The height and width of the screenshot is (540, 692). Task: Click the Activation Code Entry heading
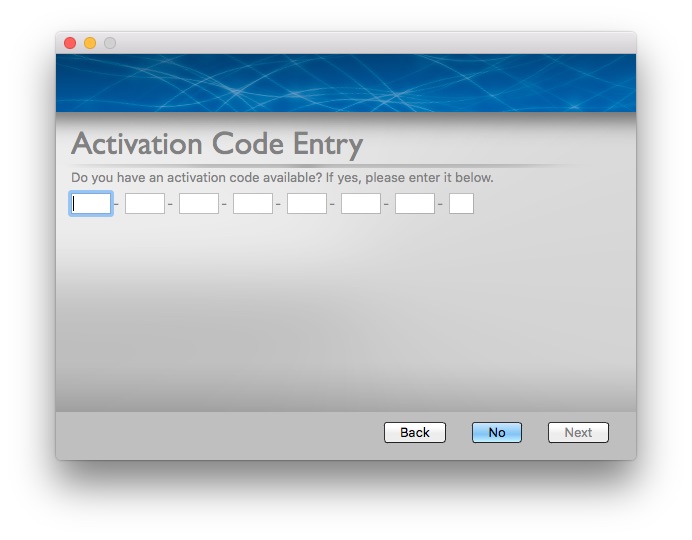point(217,144)
